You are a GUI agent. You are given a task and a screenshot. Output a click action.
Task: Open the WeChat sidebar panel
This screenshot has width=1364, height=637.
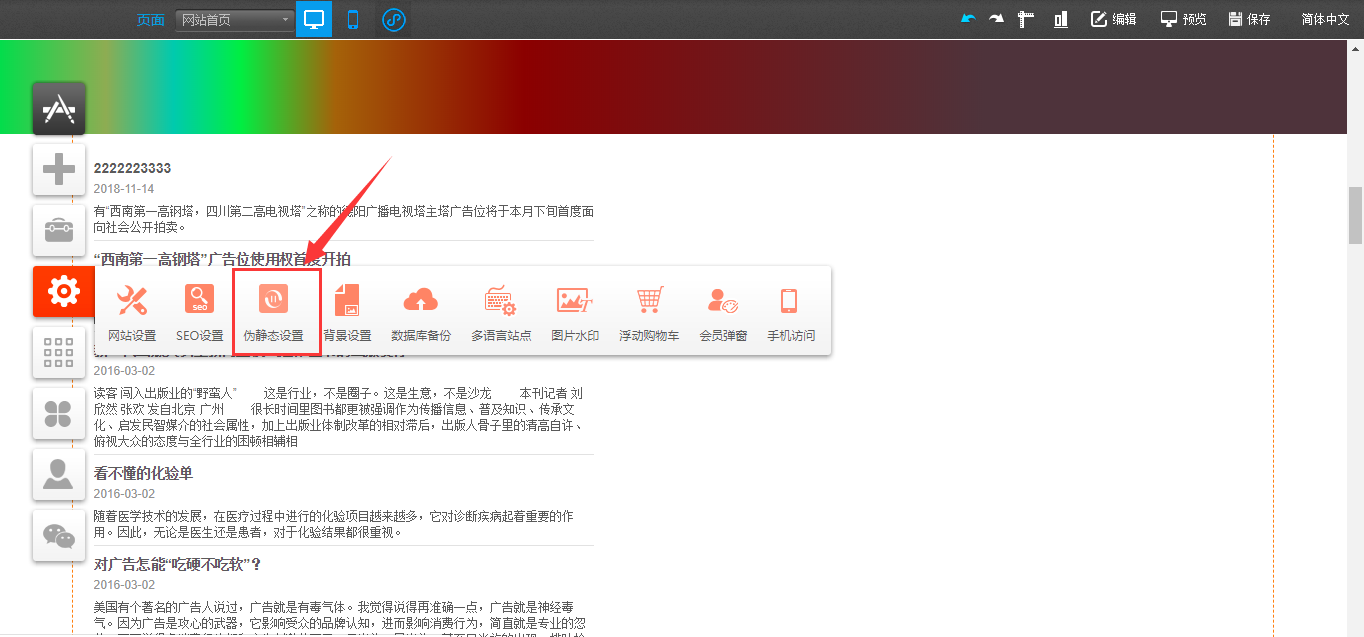click(59, 536)
